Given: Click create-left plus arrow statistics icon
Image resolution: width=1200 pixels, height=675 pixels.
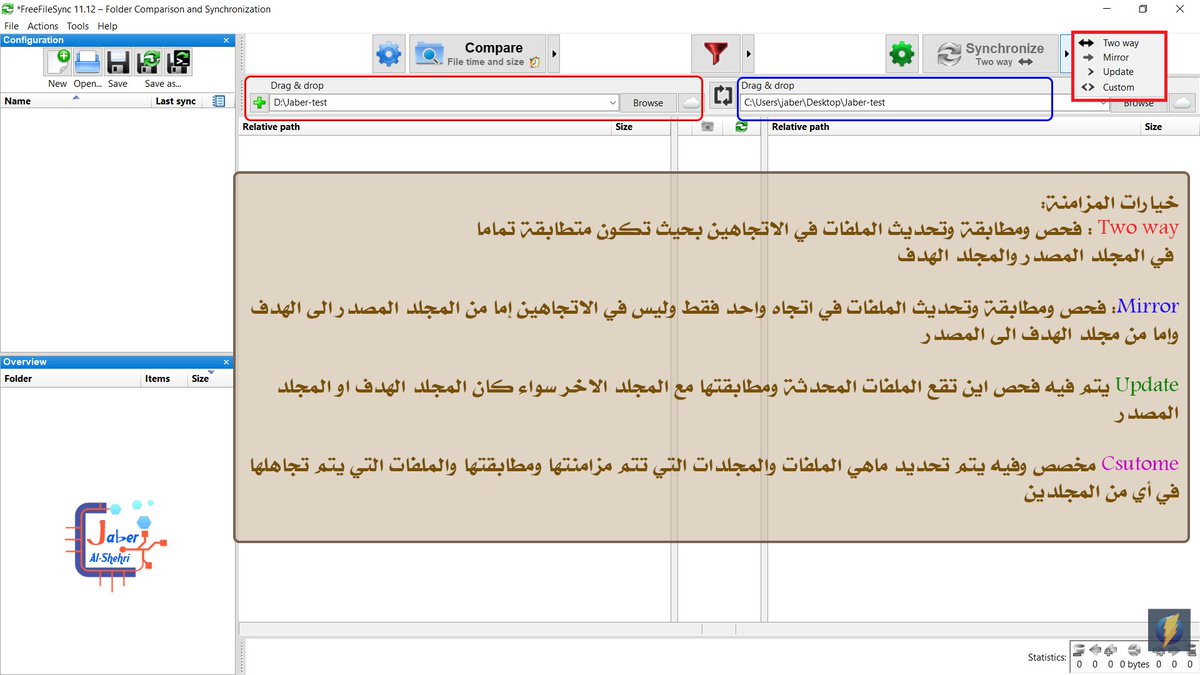Looking at the screenshot, I should (x=1110, y=650).
